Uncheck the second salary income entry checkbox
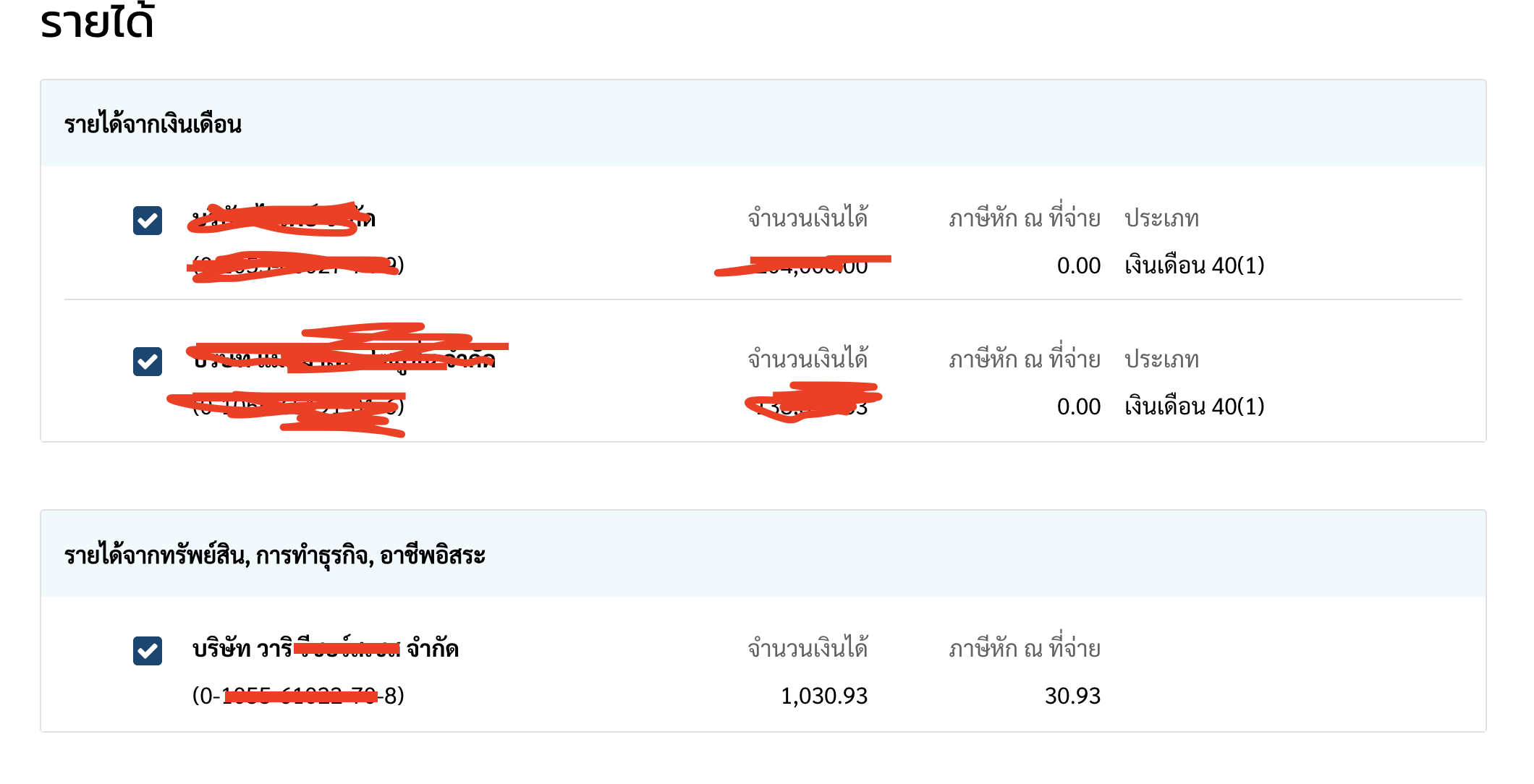 tap(148, 362)
